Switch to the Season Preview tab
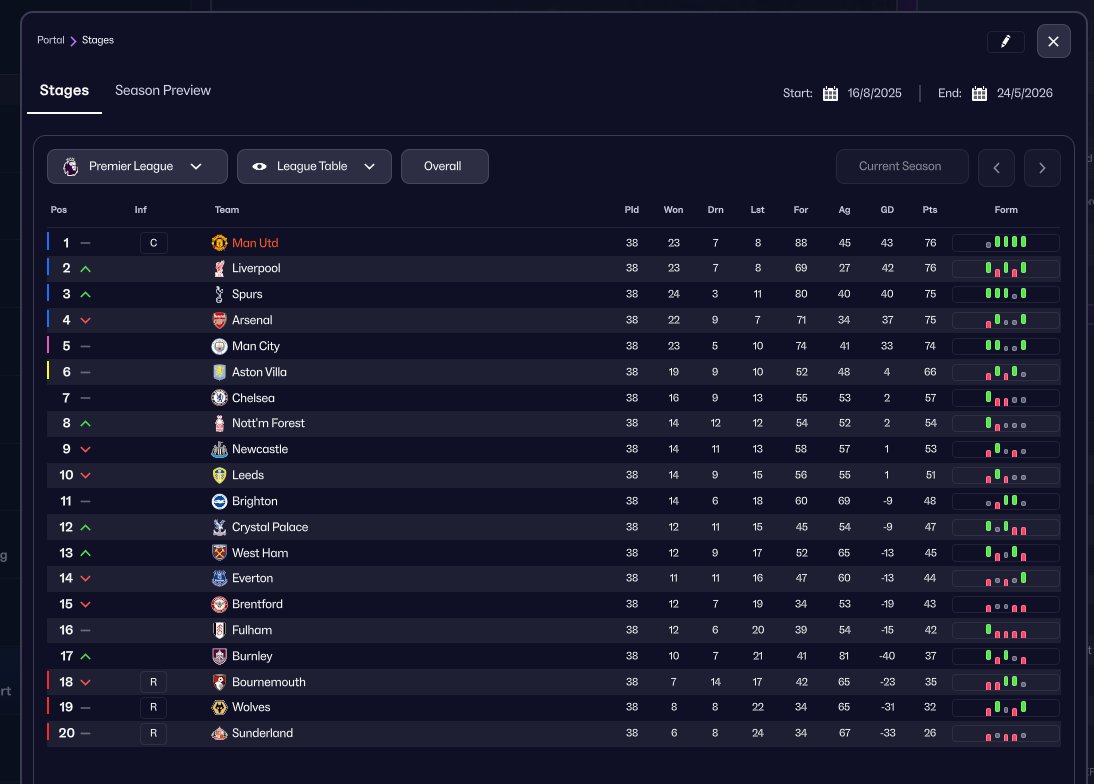This screenshot has width=1094, height=784. tap(163, 91)
